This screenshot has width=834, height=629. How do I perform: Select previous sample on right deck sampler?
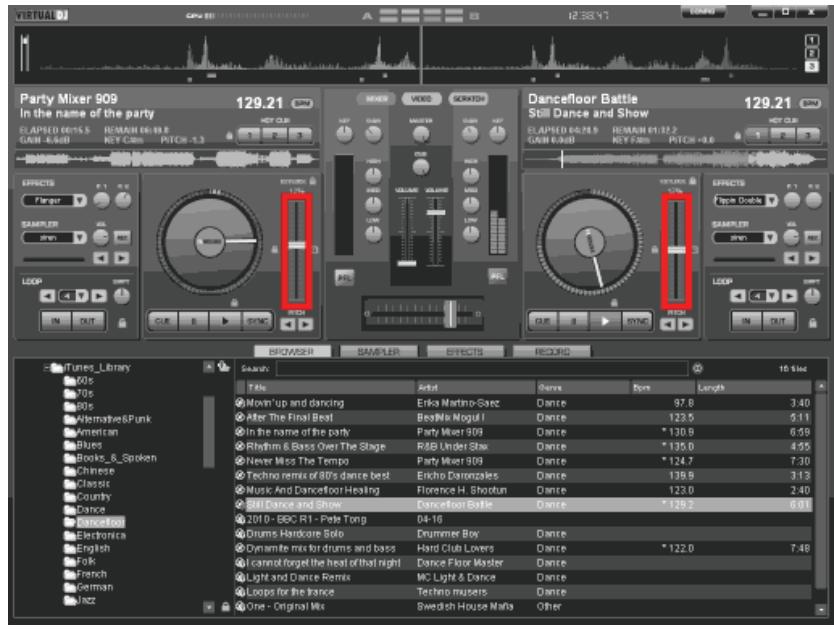[791, 258]
